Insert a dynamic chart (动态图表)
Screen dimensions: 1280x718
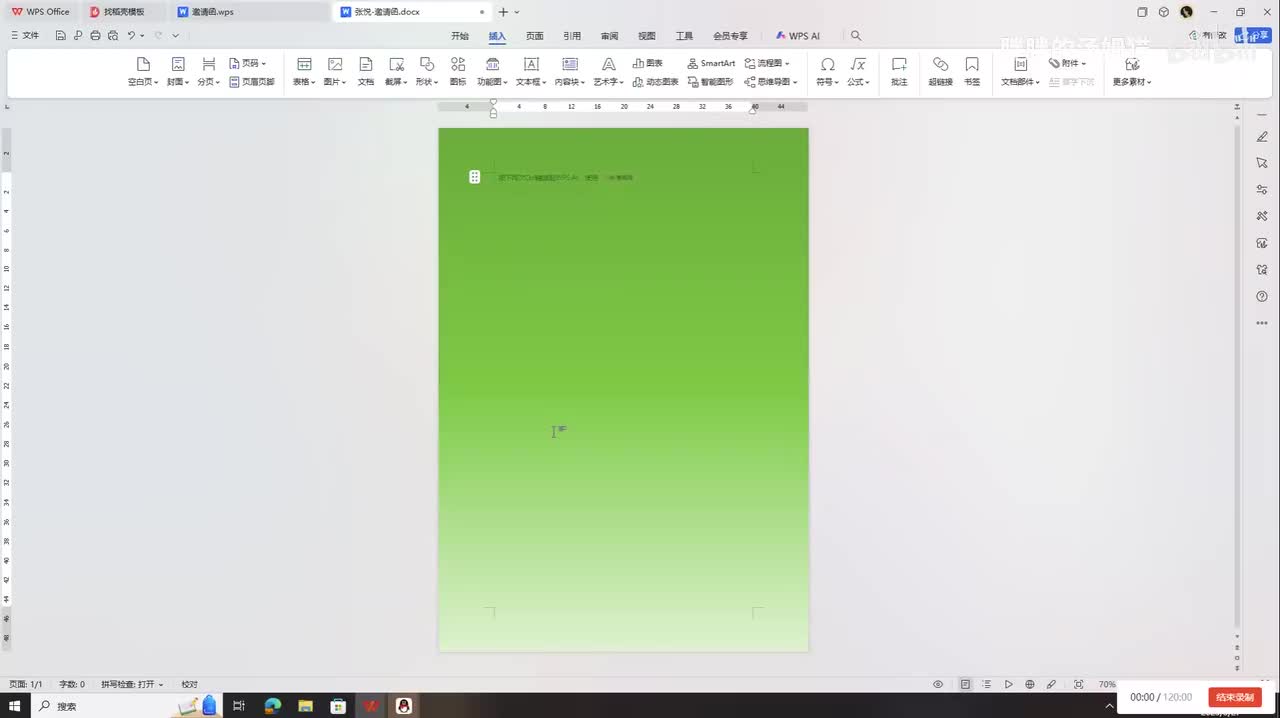click(x=656, y=82)
